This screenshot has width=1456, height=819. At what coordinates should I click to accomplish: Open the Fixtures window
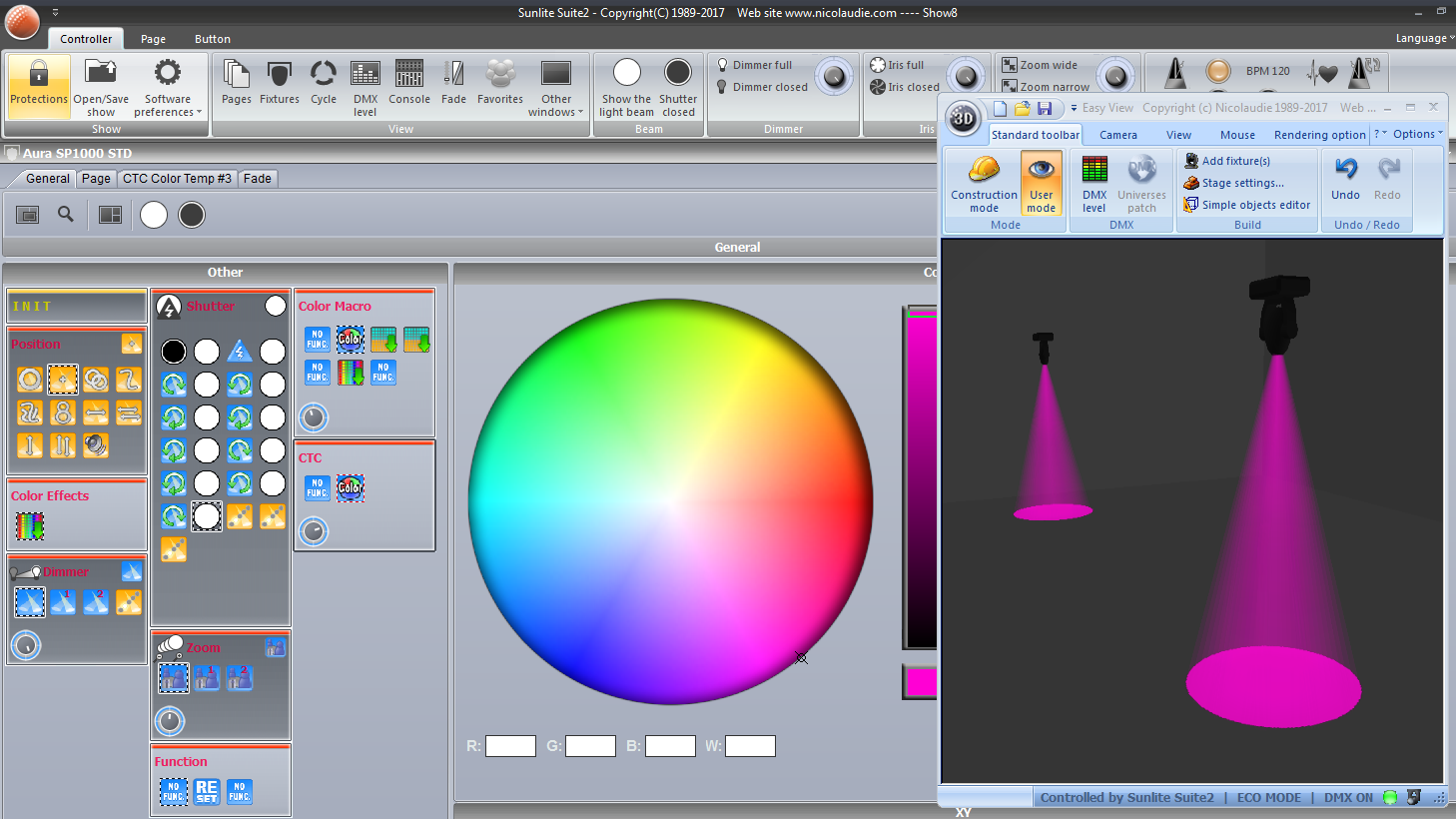pyautogui.click(x=280, y=82)
